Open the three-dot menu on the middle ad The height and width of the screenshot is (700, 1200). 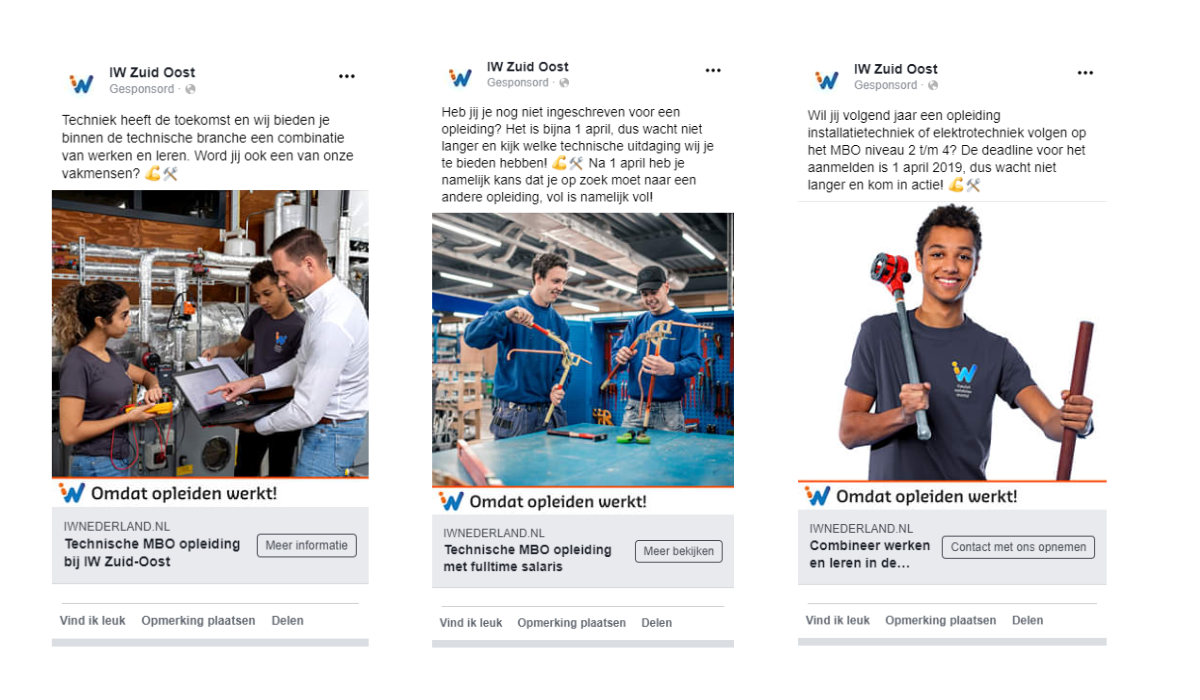713,71
